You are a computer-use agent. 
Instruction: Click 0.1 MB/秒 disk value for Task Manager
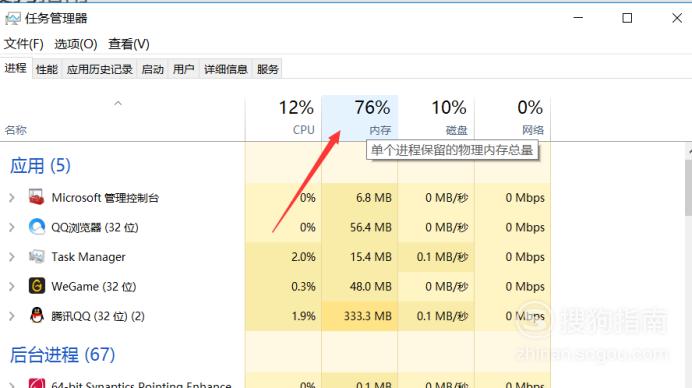coord(442,257)
